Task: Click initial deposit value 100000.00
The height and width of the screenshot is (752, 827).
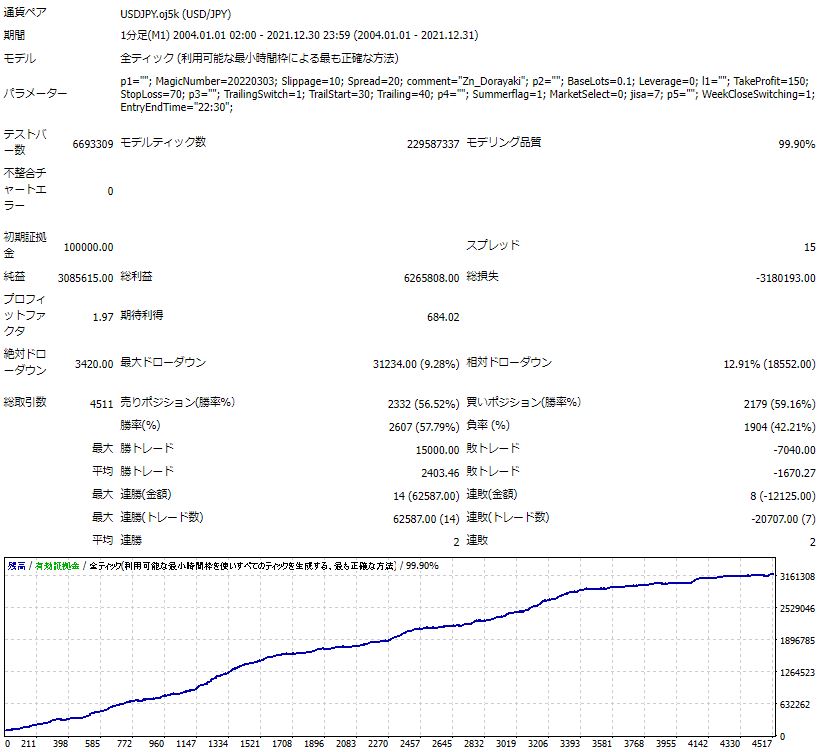Action: (89, 247)
